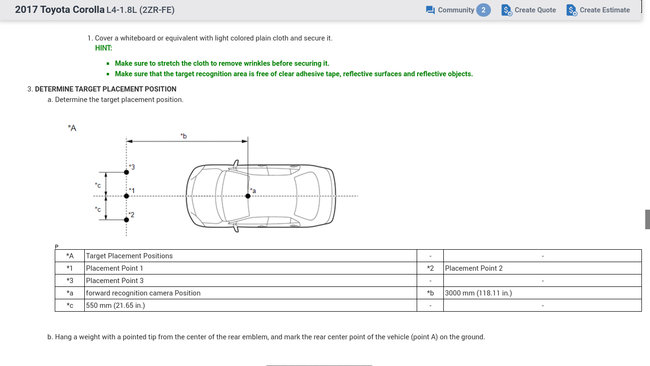Click the '3000 mm (118.11 in.)' cell
The width and height of the screenshot is (650, 366).
[542, 293]
